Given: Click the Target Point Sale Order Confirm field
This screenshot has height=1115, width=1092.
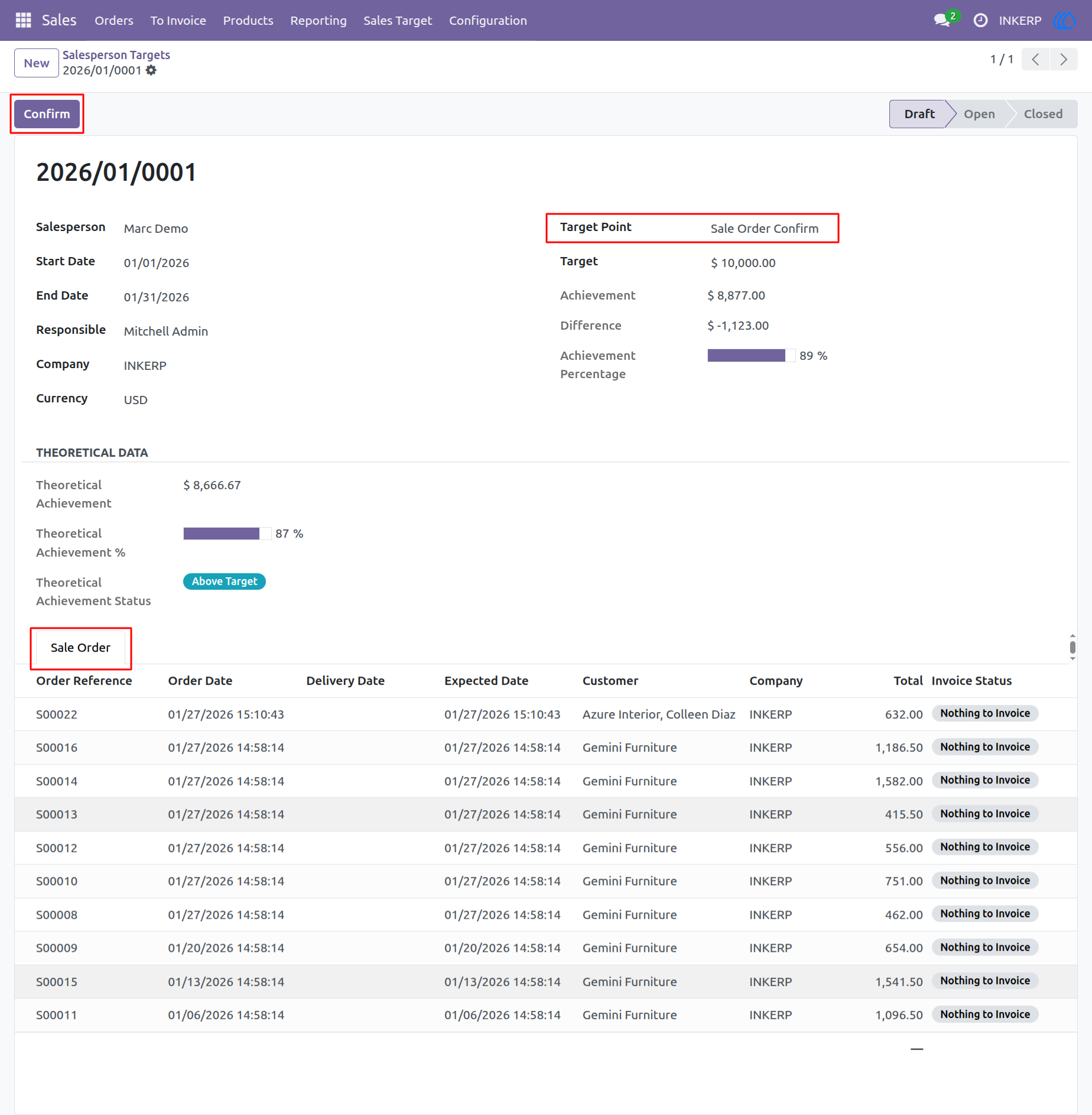Looking at the screenshot, I should click(x=764, y=229).
